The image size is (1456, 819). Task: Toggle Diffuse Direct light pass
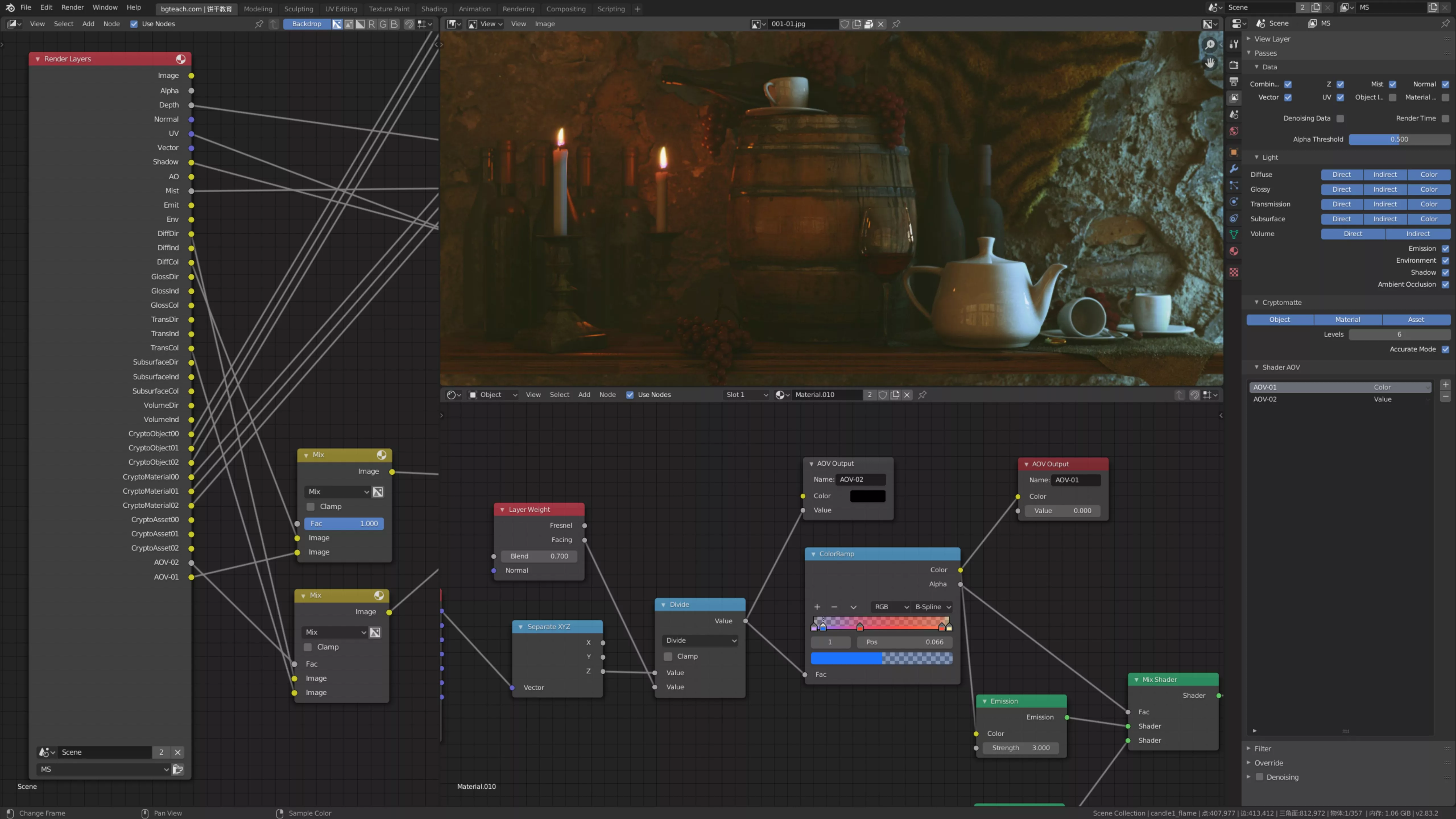coord(1341,175)
